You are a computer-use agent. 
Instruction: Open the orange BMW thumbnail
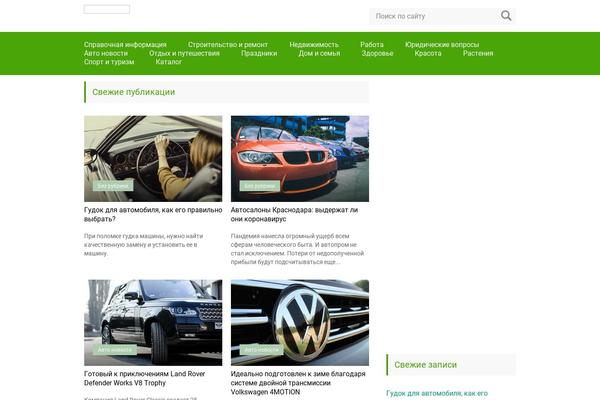(300, 158)
